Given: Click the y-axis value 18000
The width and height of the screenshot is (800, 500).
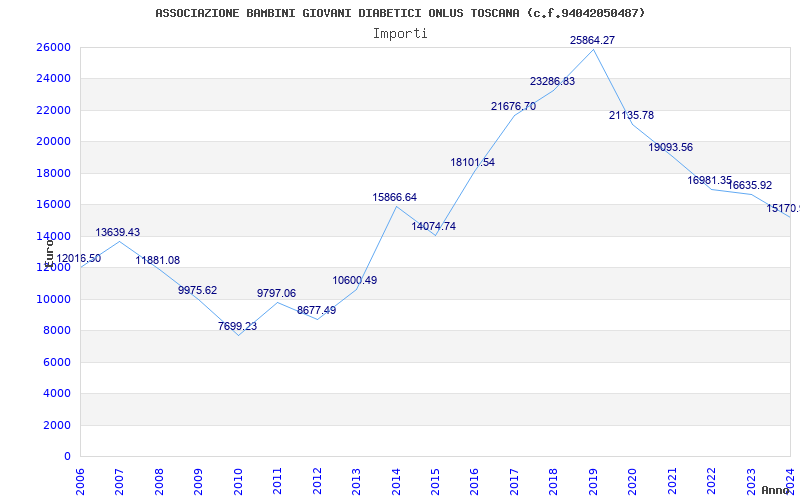Looking at the screenshot, I should pos(53,173).
